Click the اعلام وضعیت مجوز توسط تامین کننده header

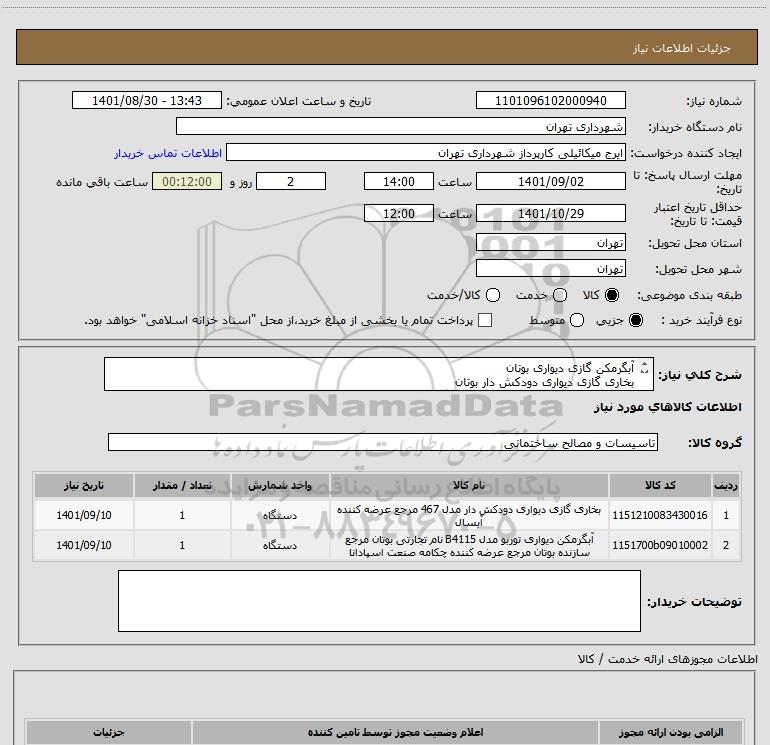pyautogui.click(x=395, y=732)
